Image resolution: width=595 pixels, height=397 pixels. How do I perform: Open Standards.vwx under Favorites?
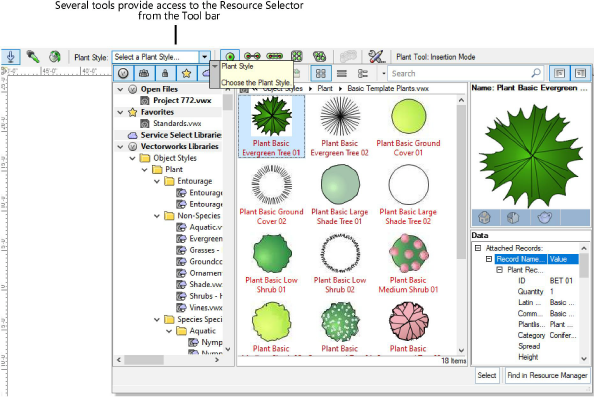[177, 123]
